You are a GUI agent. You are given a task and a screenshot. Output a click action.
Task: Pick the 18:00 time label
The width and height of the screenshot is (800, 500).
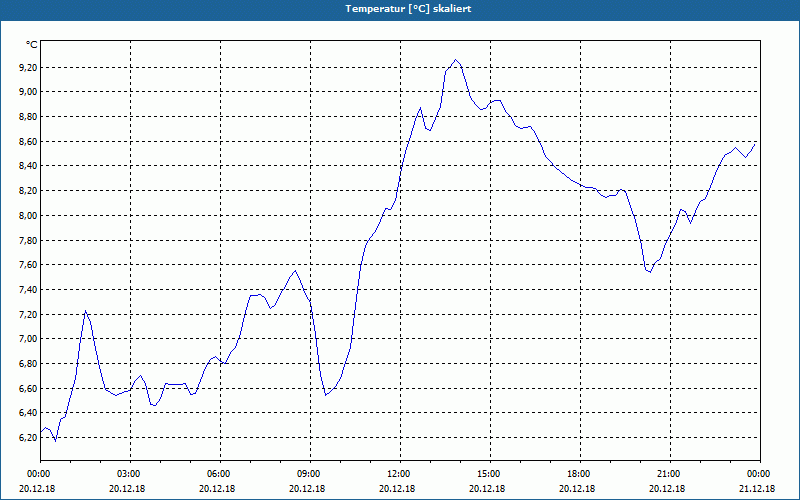[578, 474]
